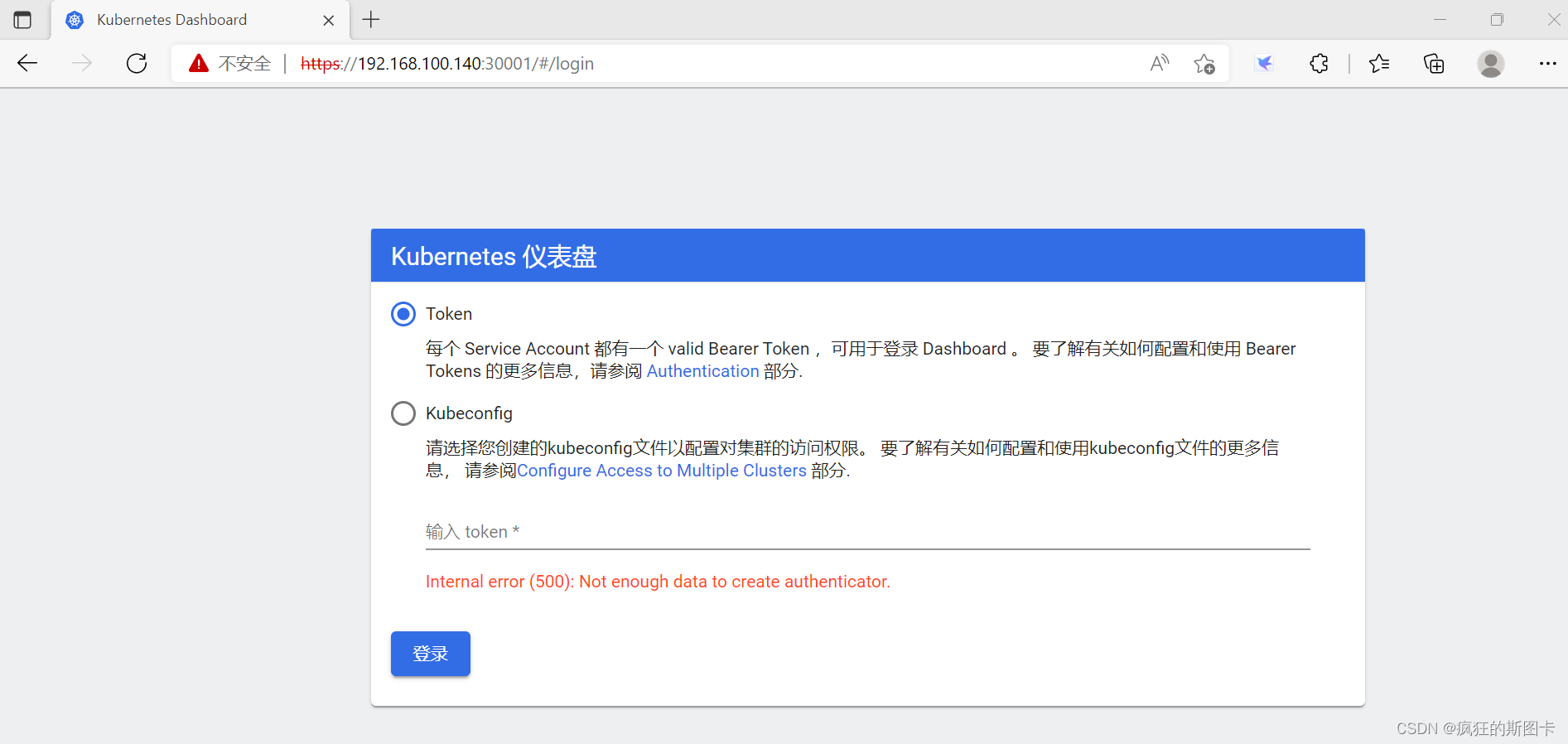Open the Authentication documentation link
Viewport: 1568px width, 744px height.
point(702,371)
